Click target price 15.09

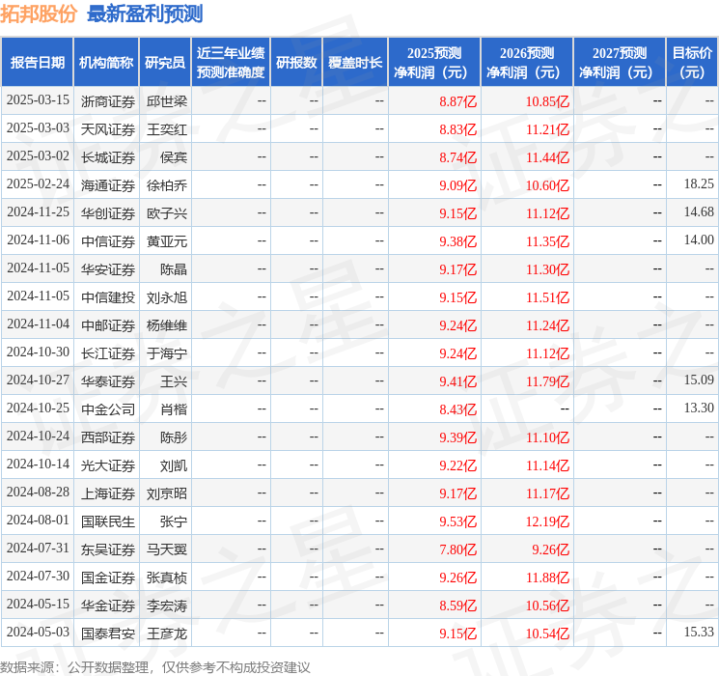(x=699, y=380)
